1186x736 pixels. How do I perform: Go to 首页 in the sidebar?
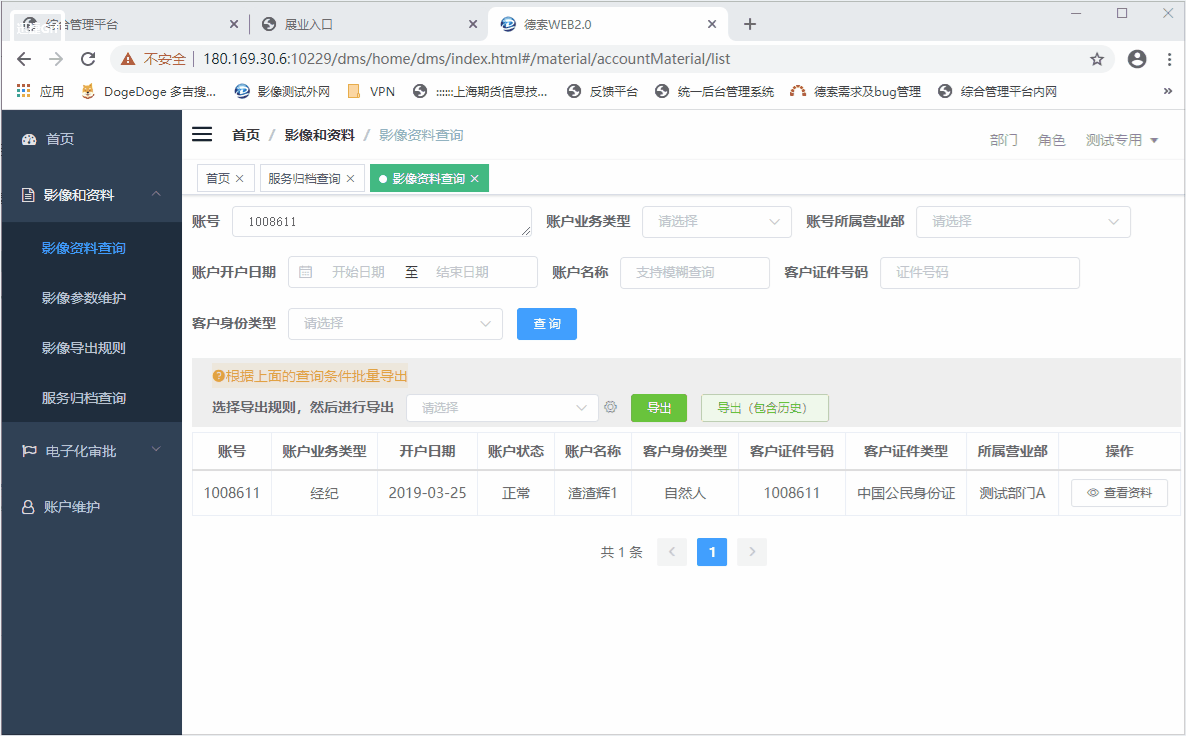tap(91, 139)
